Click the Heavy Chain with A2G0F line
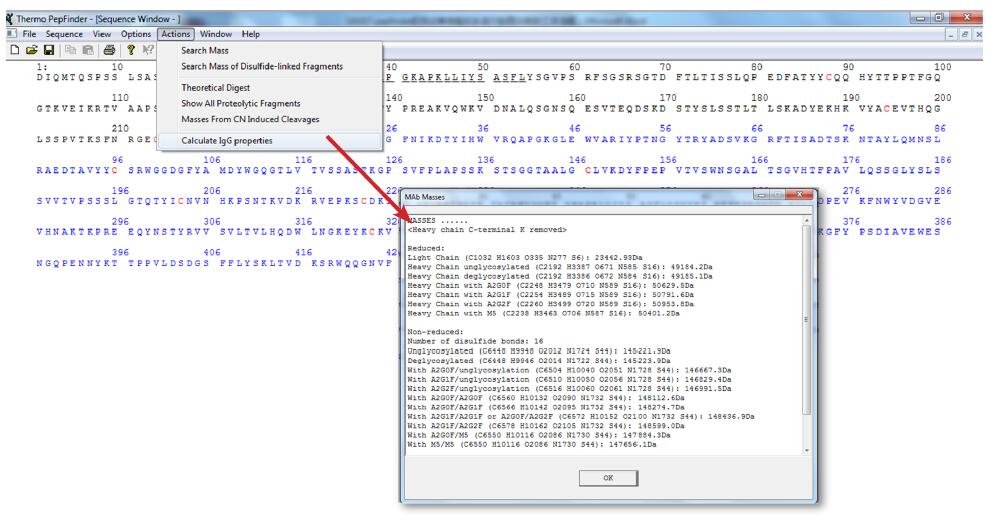 click(550, 286)
